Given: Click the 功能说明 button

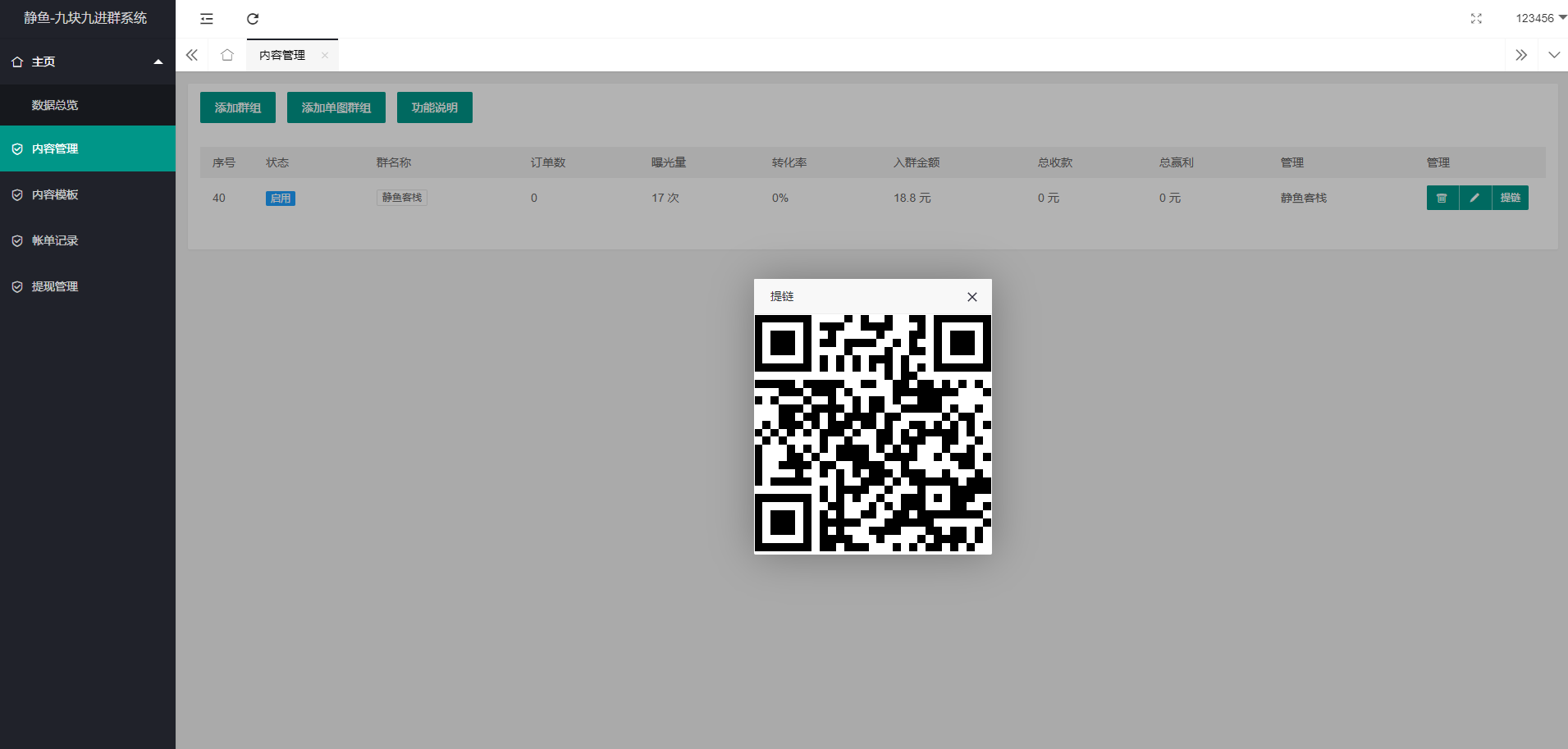Looking at the screenshot, I should [435, 107].
